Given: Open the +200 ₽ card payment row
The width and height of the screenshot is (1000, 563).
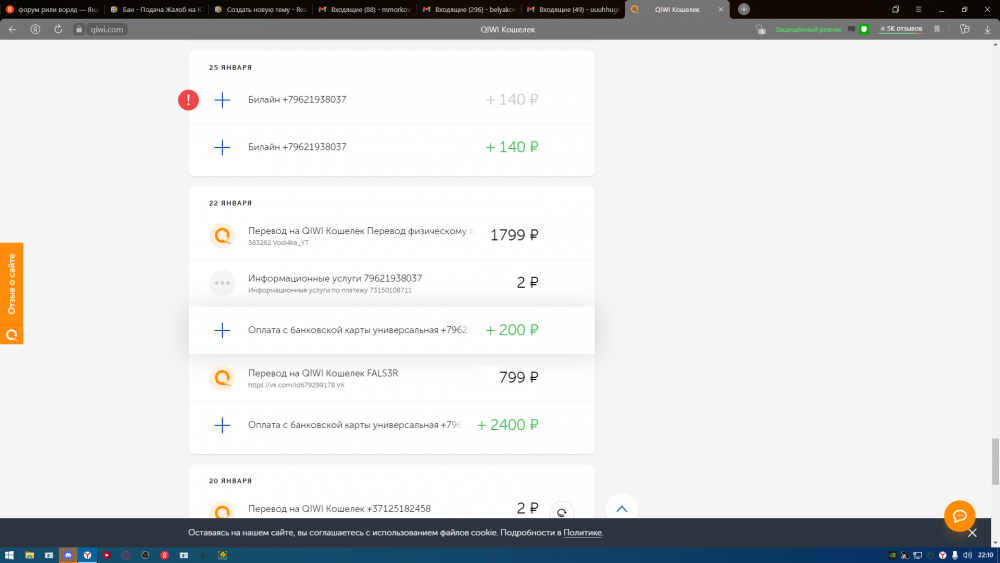Looking at the screenshot, I should point(392,330).
